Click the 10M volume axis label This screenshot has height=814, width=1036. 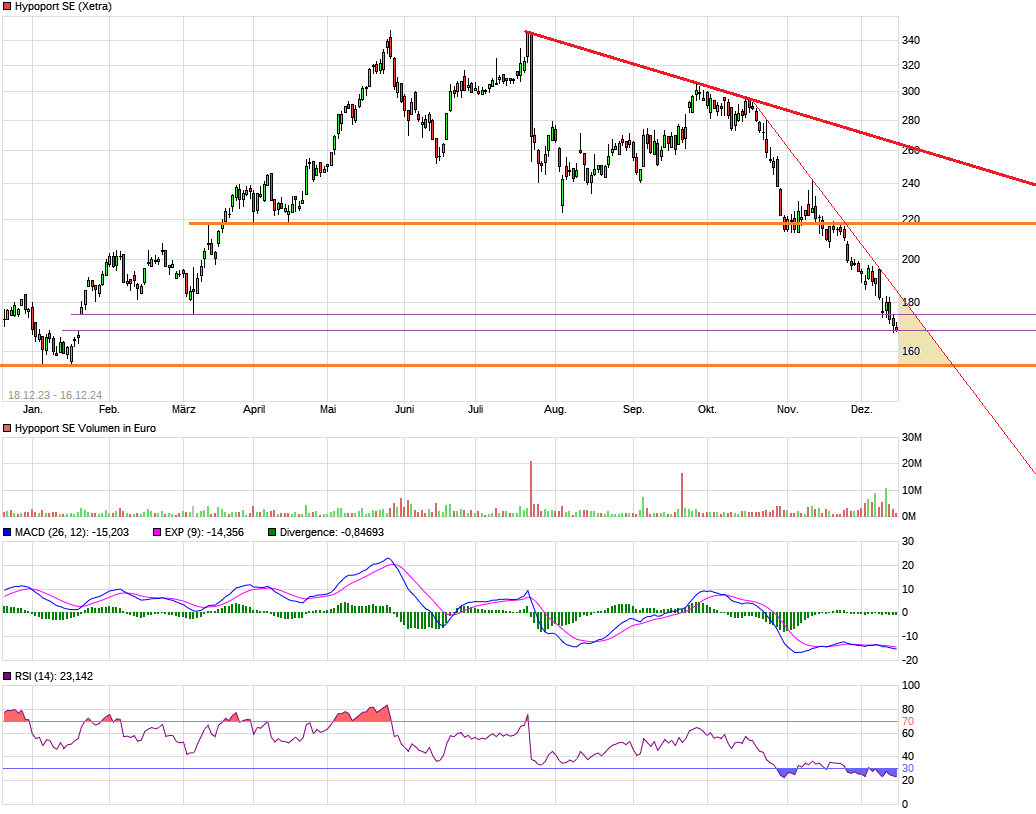coord(912,490)
